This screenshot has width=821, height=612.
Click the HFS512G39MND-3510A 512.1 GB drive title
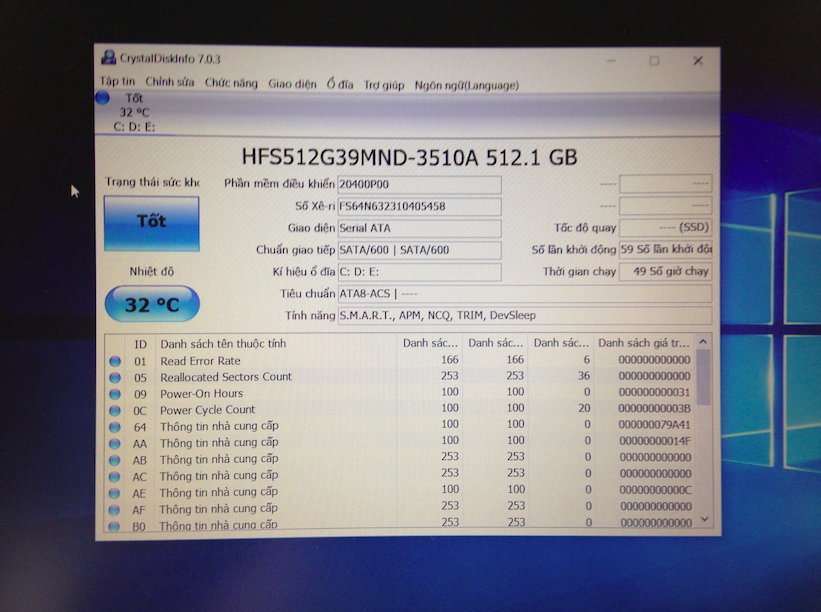click(409, 157)
